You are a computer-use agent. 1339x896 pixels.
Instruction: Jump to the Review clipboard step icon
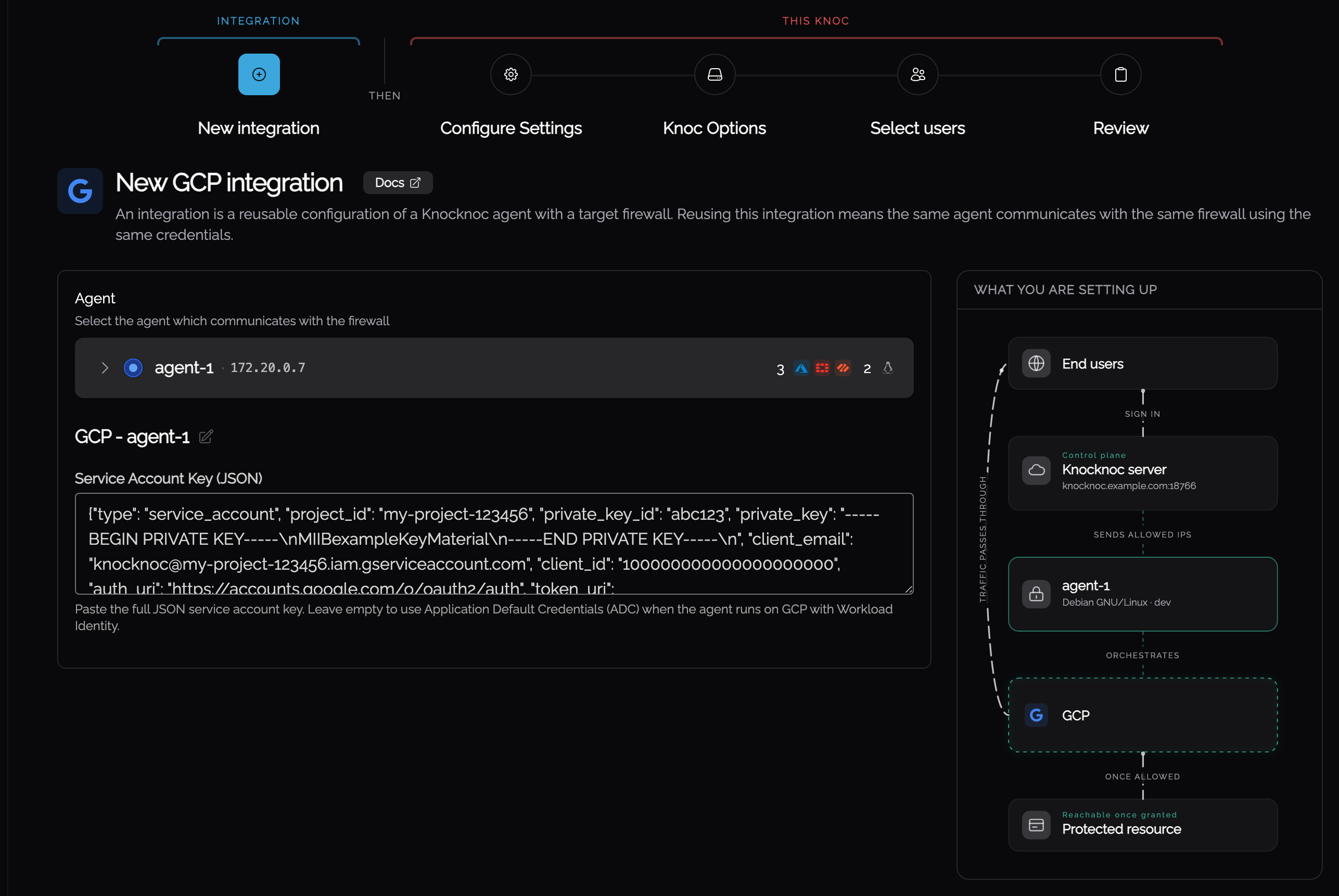point(1121,74)
